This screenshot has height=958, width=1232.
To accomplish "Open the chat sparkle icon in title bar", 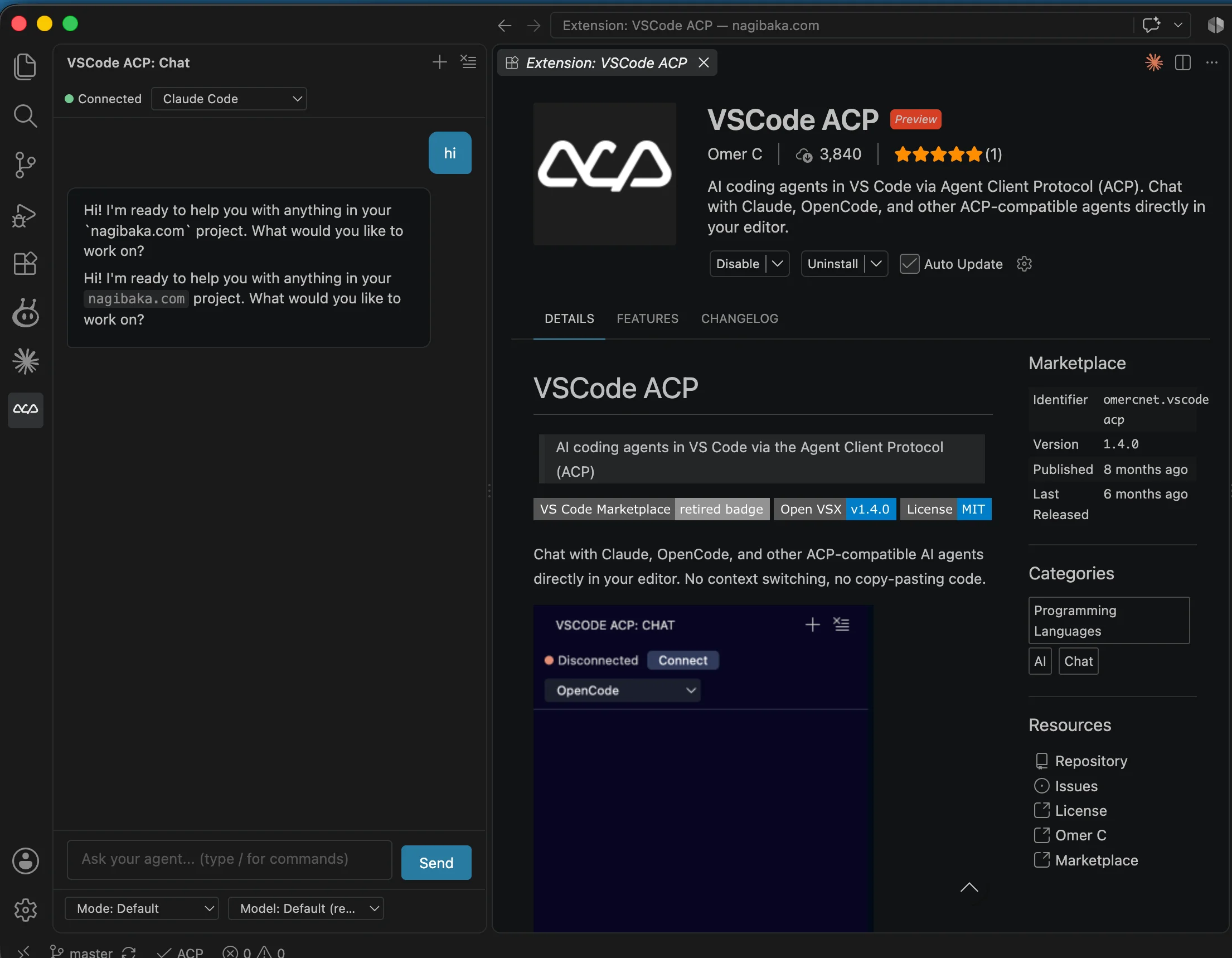I will tap(1151, 25).
